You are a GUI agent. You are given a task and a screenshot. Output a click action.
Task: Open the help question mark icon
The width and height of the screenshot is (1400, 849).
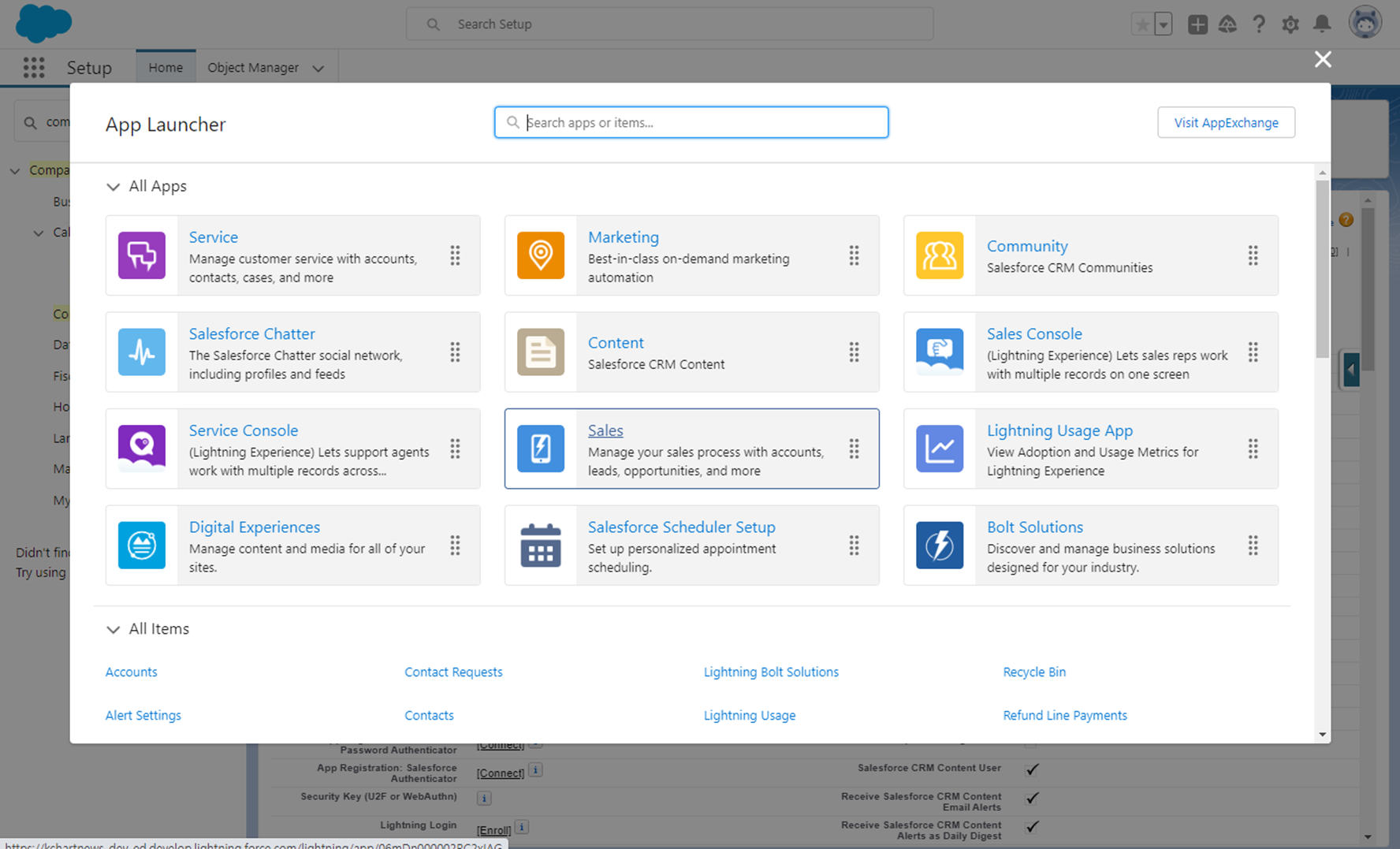point(1259,24)
